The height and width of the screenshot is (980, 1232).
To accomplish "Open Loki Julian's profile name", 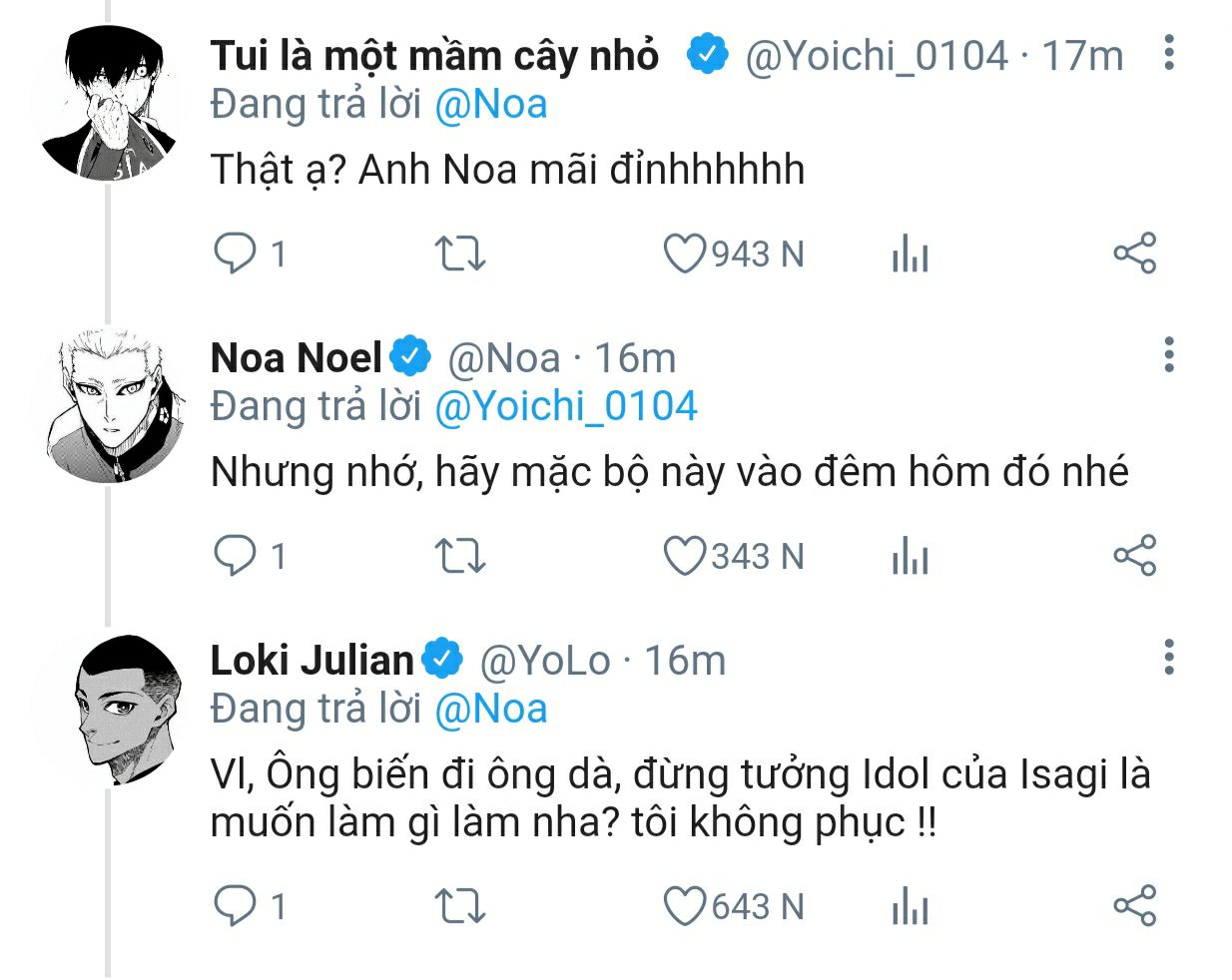I will 311,661.
